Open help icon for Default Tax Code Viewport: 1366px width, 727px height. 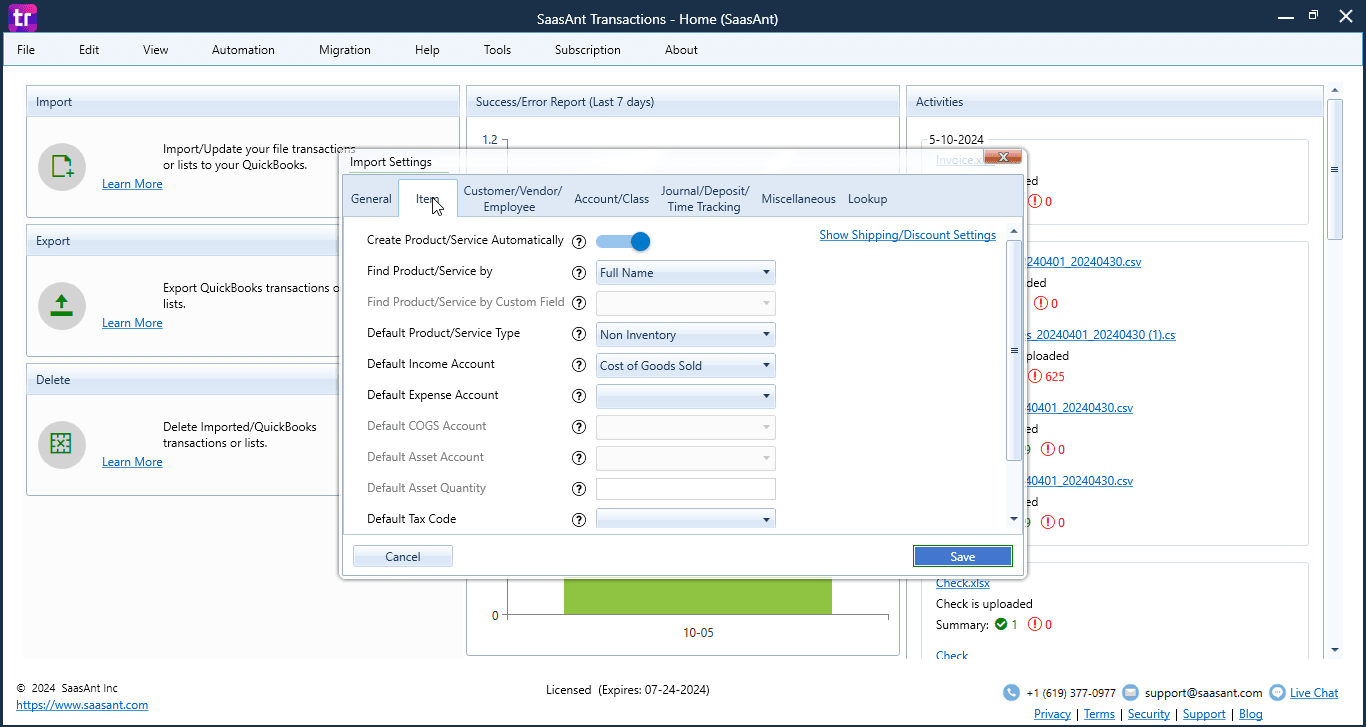(578, 520)
